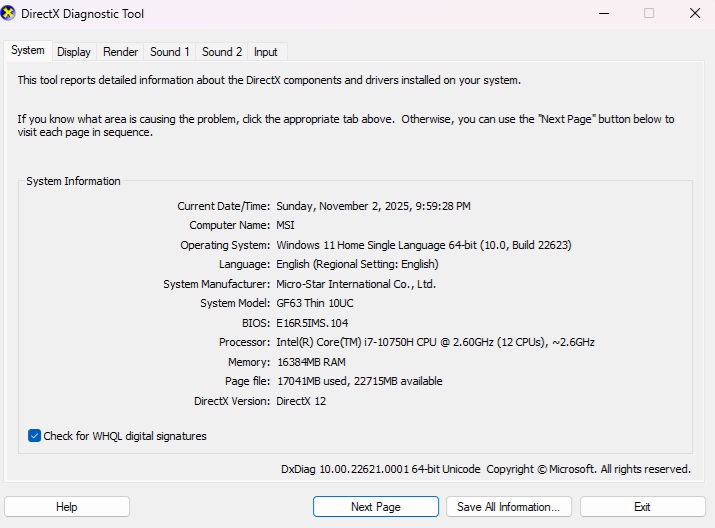
Task: Click the Help button
Action: (x=67, y=507)
